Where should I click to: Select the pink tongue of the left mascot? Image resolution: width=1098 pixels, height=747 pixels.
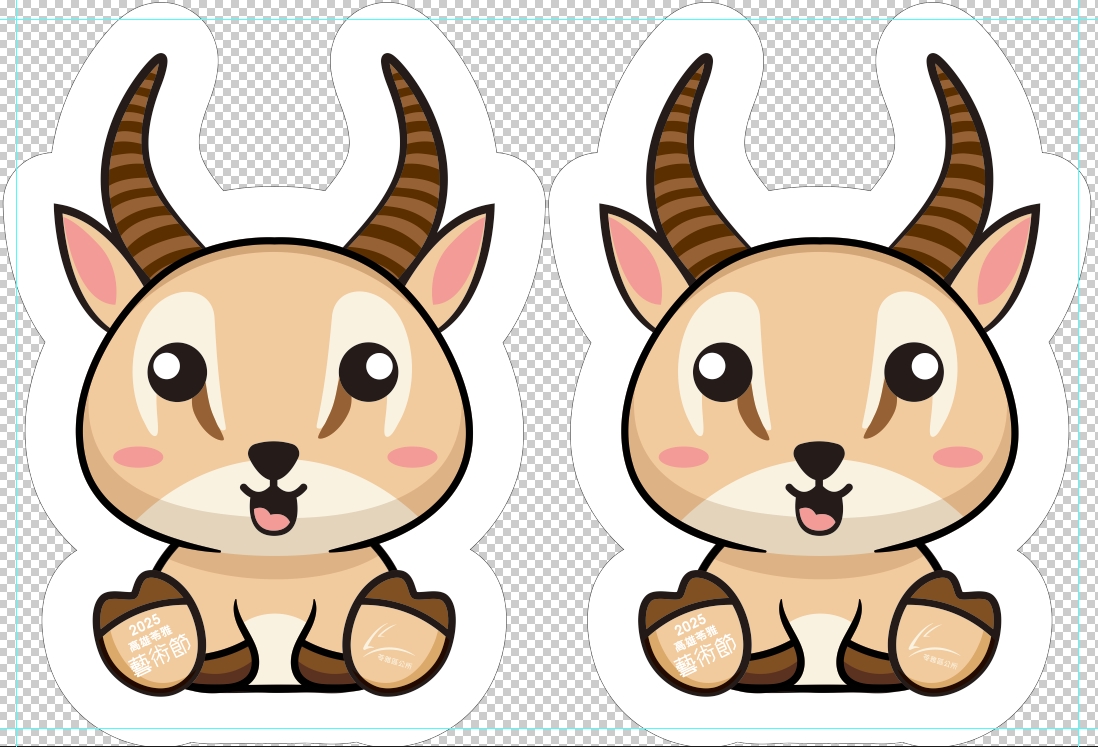270,518
